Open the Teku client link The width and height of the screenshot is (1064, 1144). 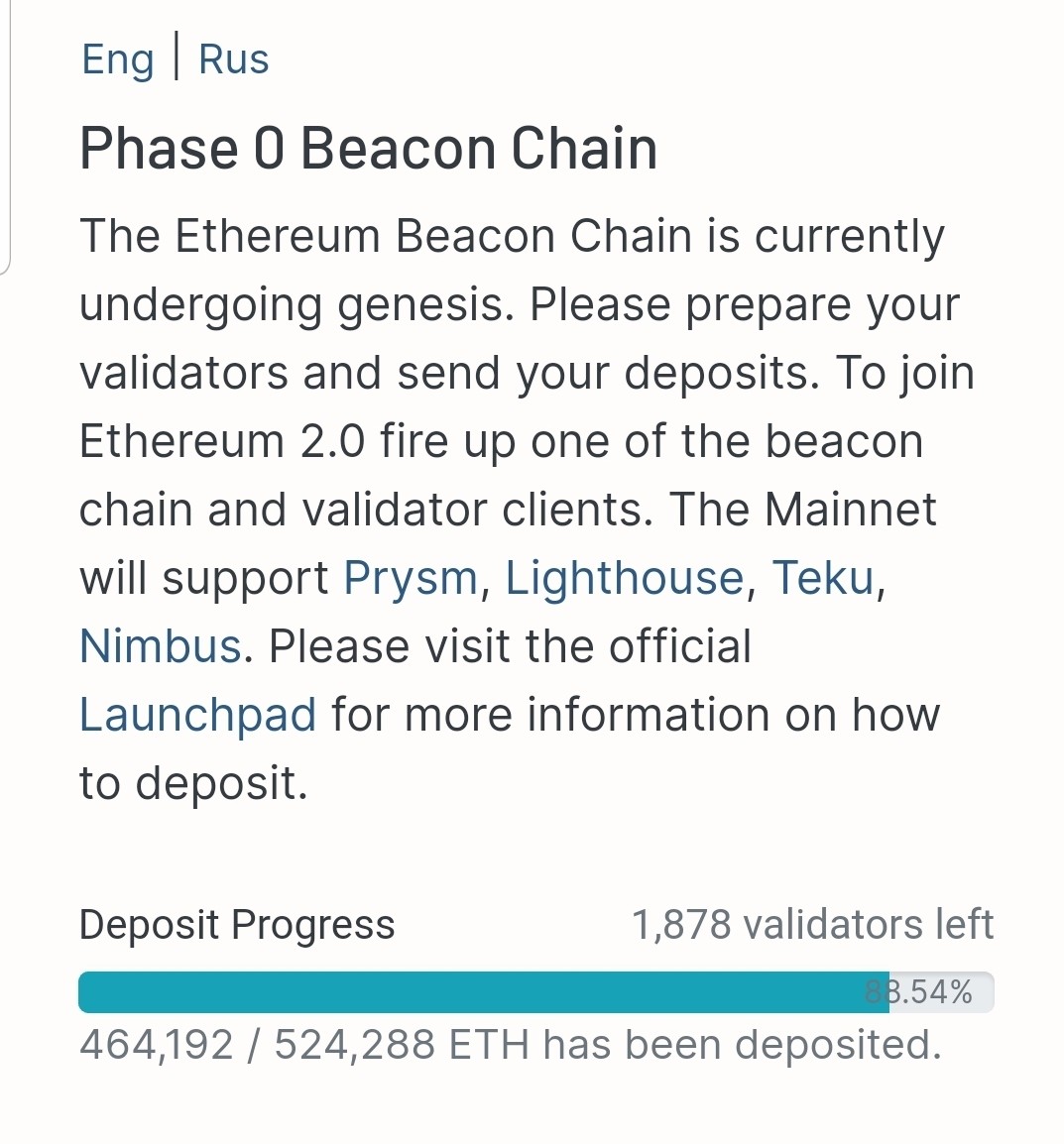[x=823, y=578]
